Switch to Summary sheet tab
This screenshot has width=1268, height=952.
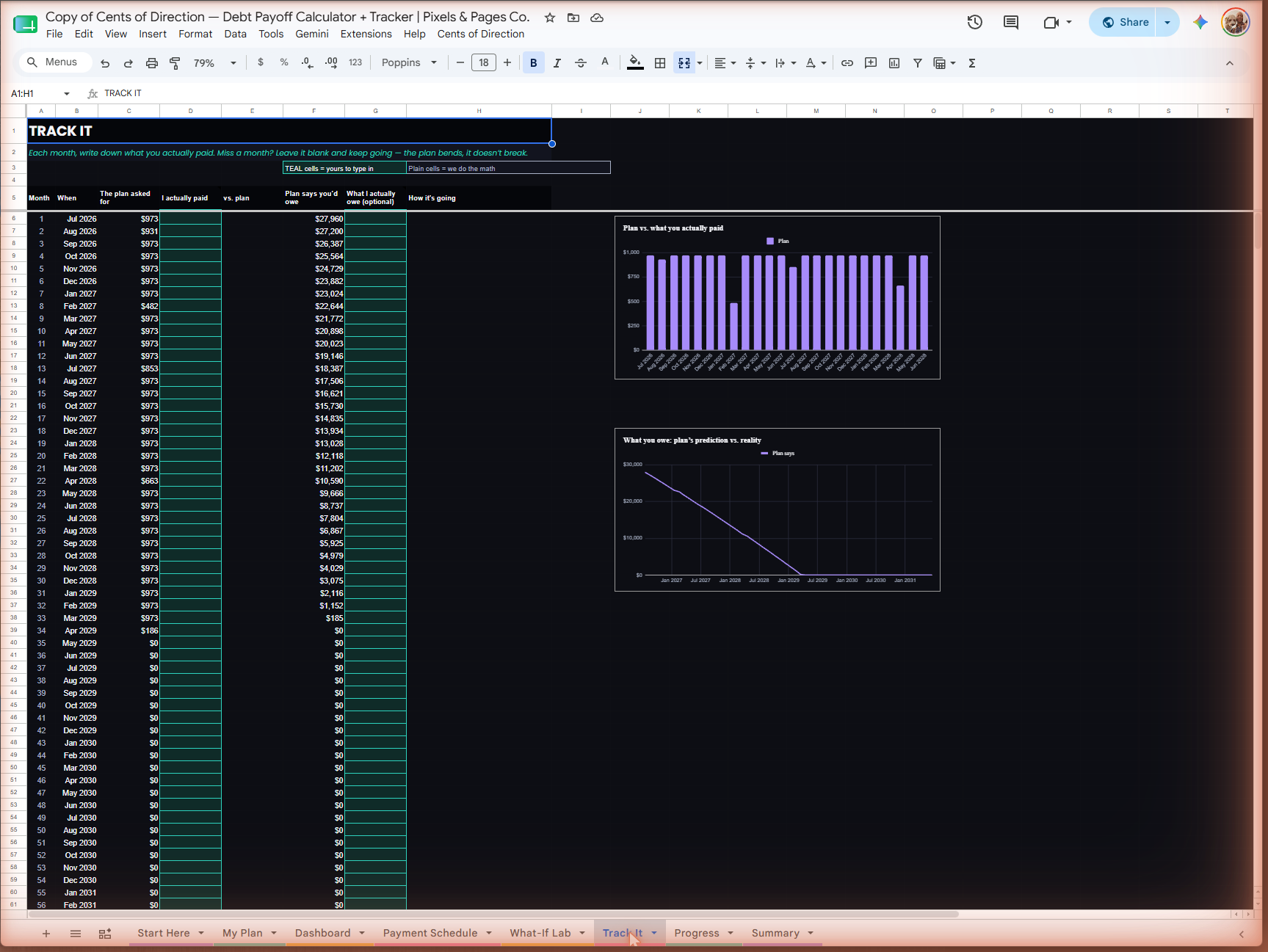click(x=775, y=933)
